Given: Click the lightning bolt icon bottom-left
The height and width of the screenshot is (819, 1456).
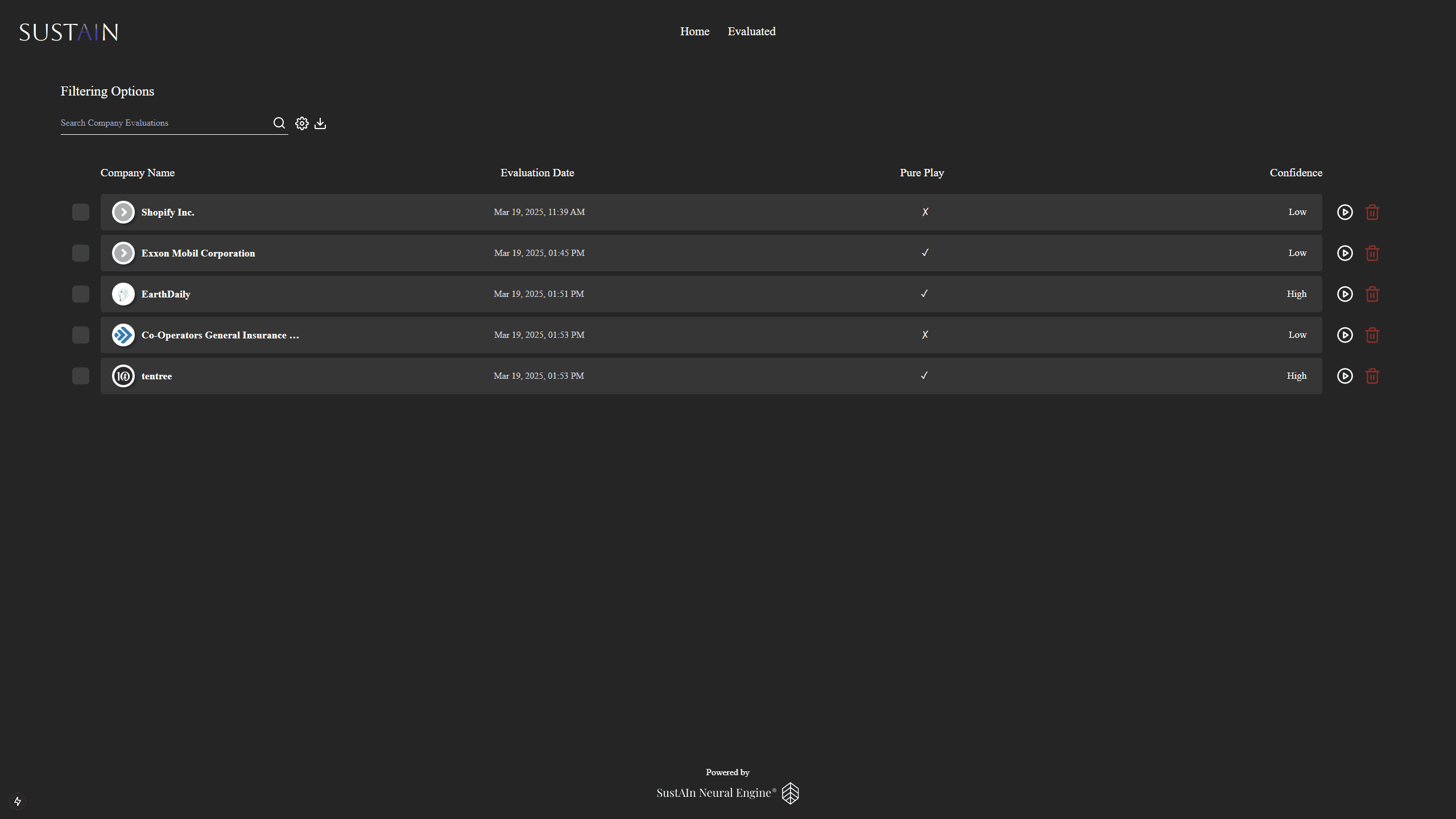Looking at the screenshot, I should coord(18,801).
